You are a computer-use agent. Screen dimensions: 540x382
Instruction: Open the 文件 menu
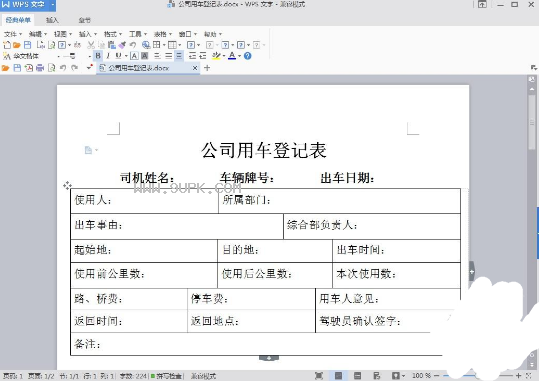pyautogui.click(x=12, y=34)
